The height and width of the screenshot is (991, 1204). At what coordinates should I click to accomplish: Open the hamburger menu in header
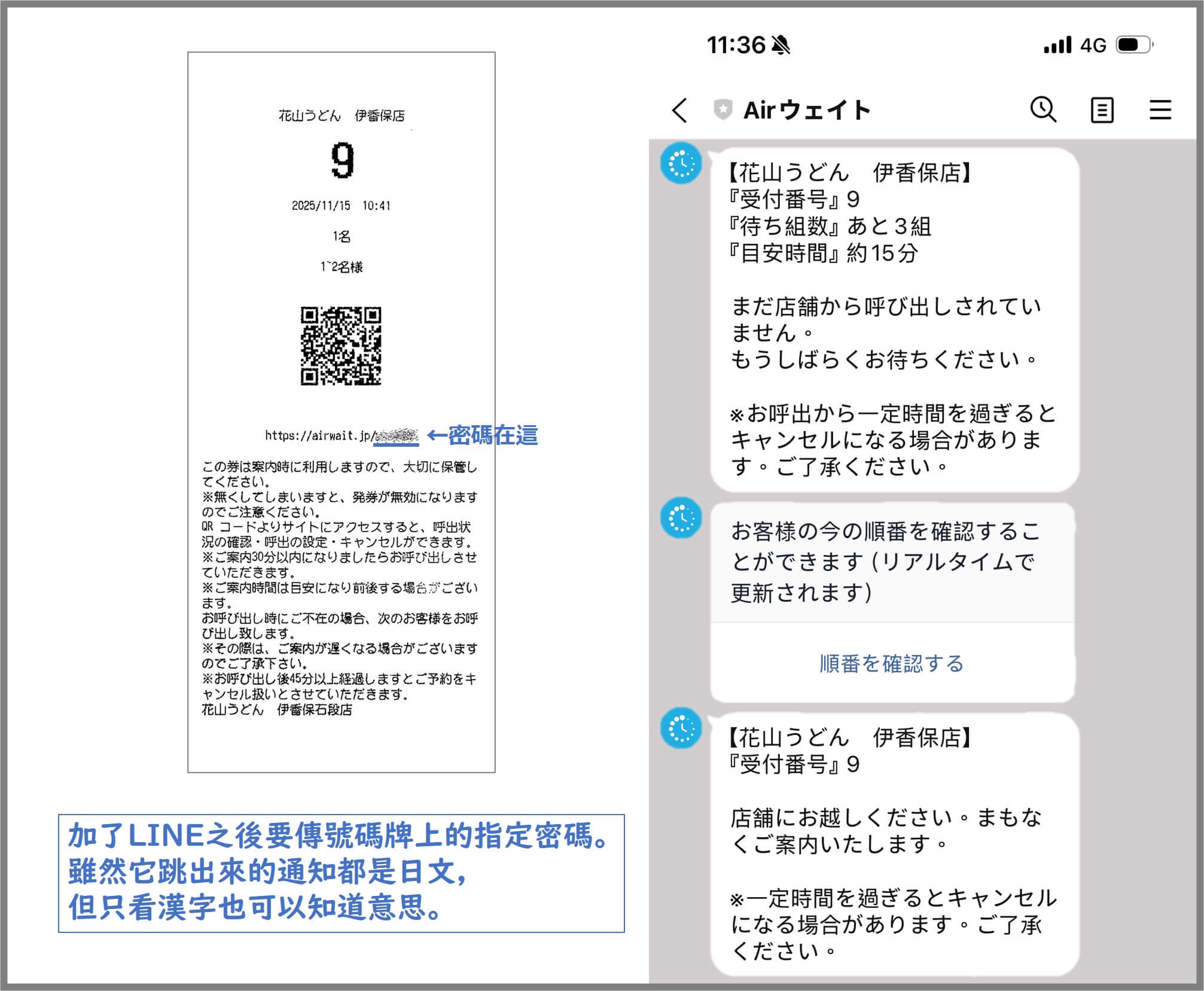(1160, 111)
